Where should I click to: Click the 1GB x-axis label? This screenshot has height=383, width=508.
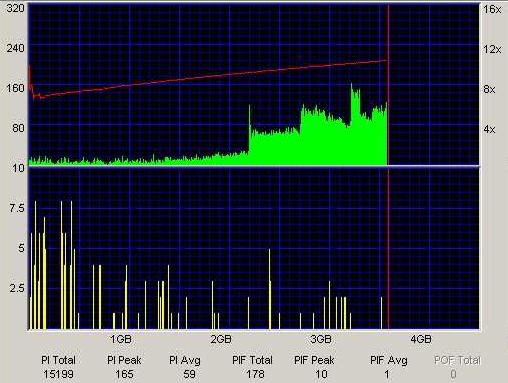[121, 339]
